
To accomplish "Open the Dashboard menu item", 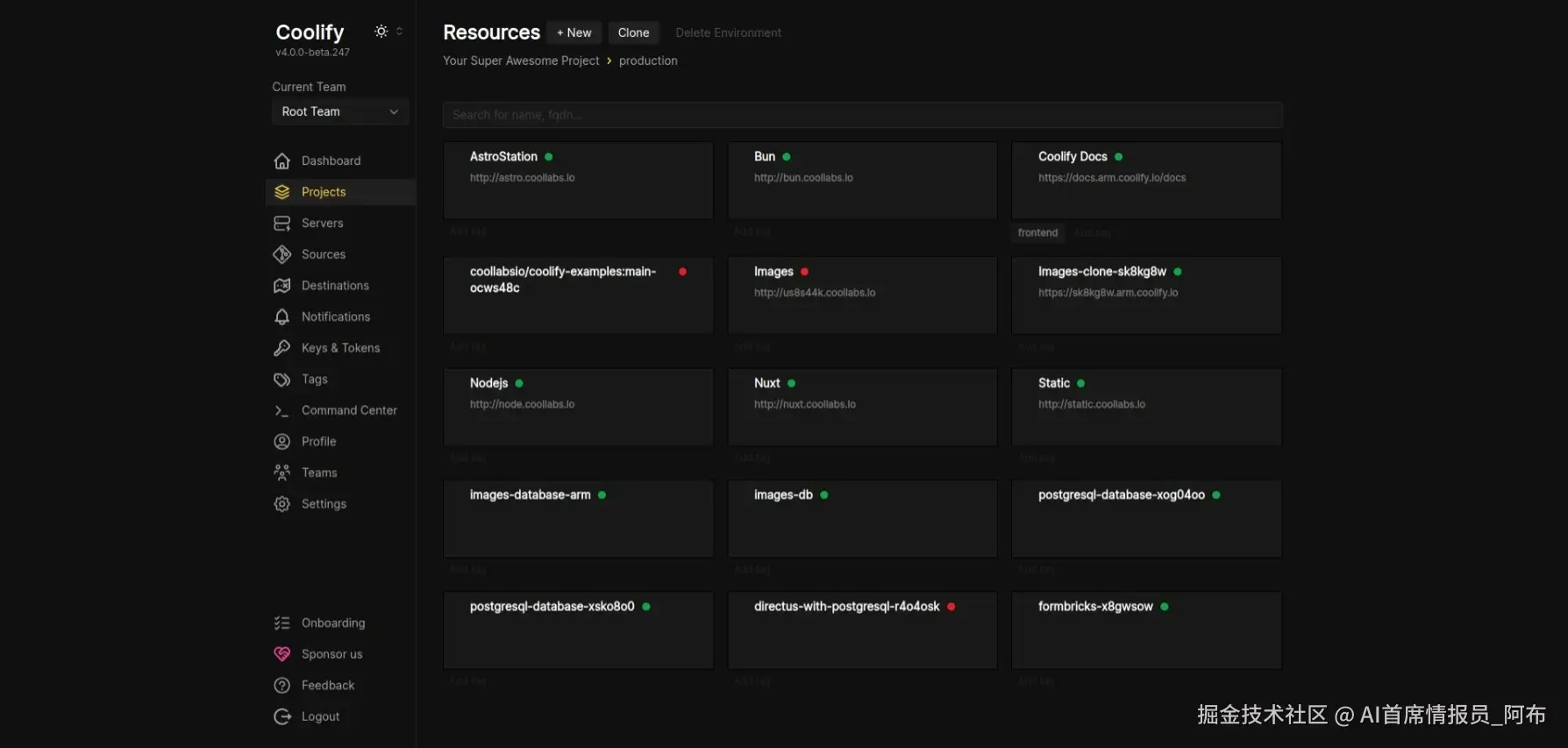I will click(340, 161).
